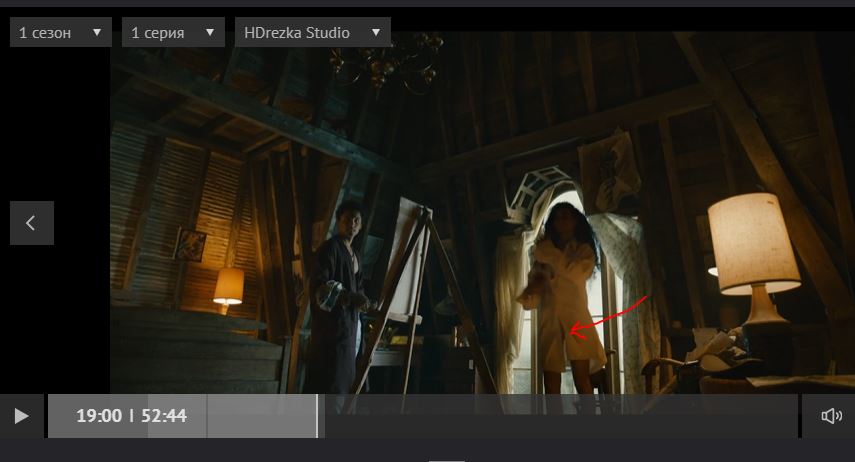Open the episode dropdown showing 1 серия

pos(173,32)
